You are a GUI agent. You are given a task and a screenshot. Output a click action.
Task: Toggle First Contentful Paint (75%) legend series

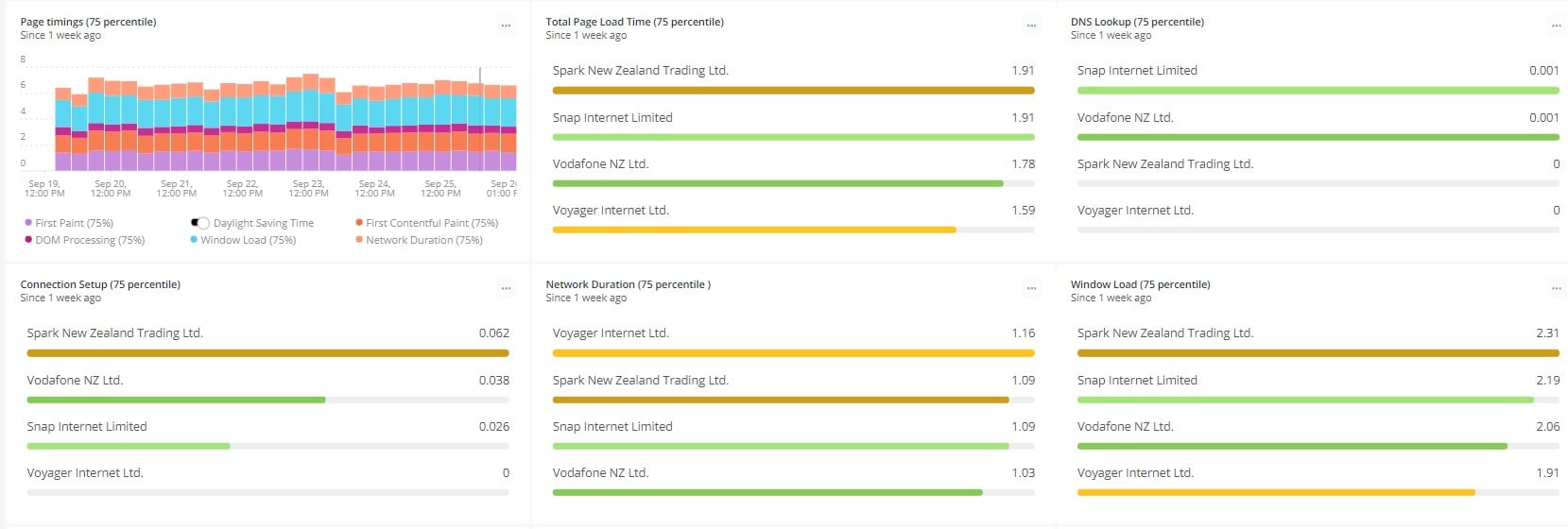[431, 223]
